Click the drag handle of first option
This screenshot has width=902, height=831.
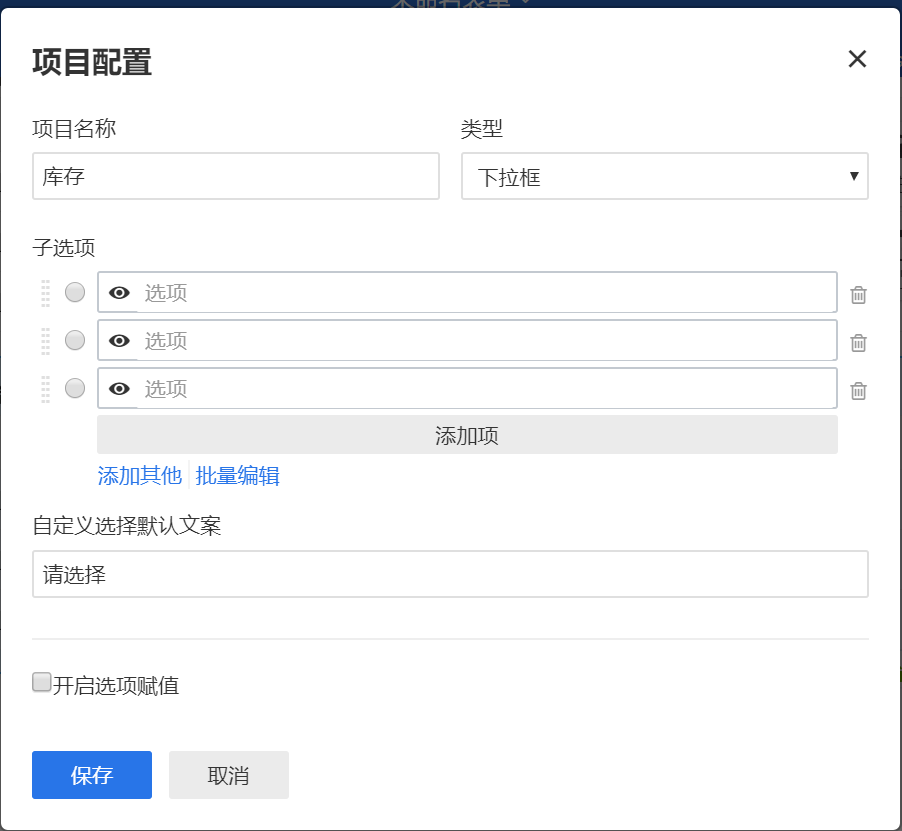(45, 293)
